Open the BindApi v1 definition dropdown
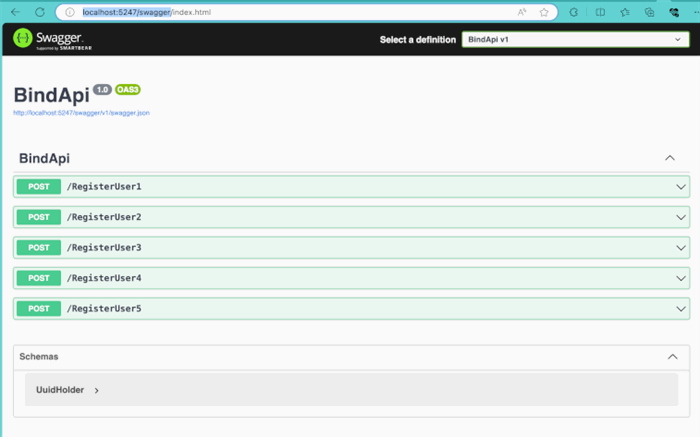 (575, 39)
